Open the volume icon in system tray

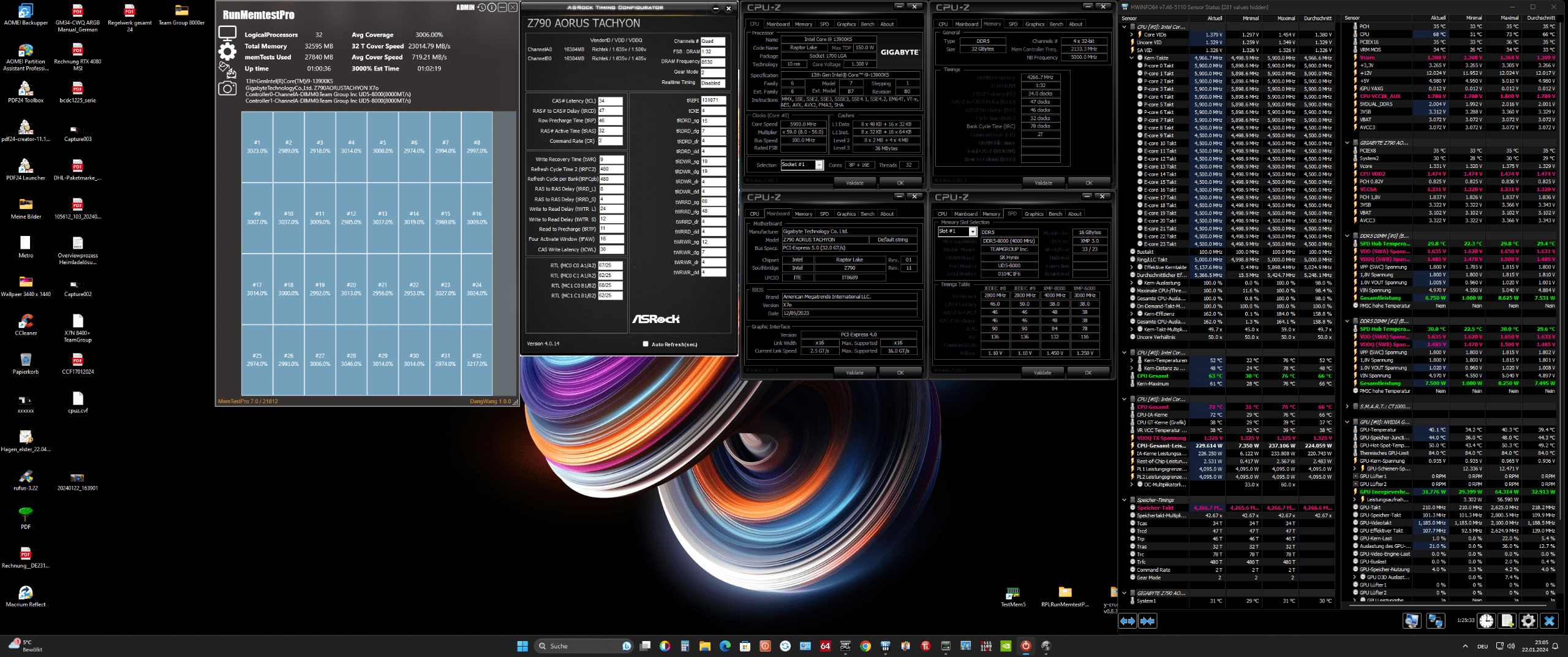1510,646
